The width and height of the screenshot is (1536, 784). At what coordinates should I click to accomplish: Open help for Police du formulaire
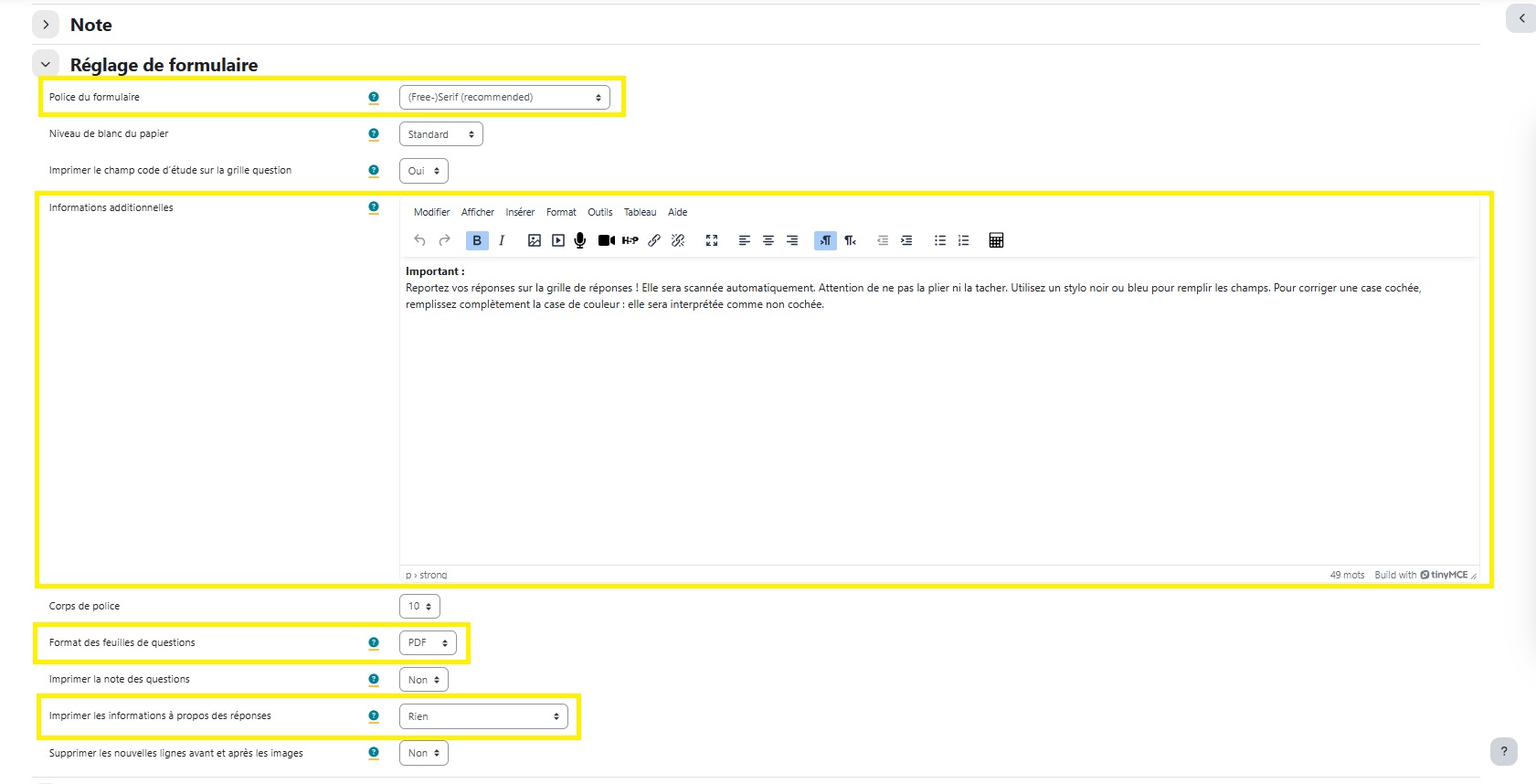pyautogui.click(x=374, y=97)
